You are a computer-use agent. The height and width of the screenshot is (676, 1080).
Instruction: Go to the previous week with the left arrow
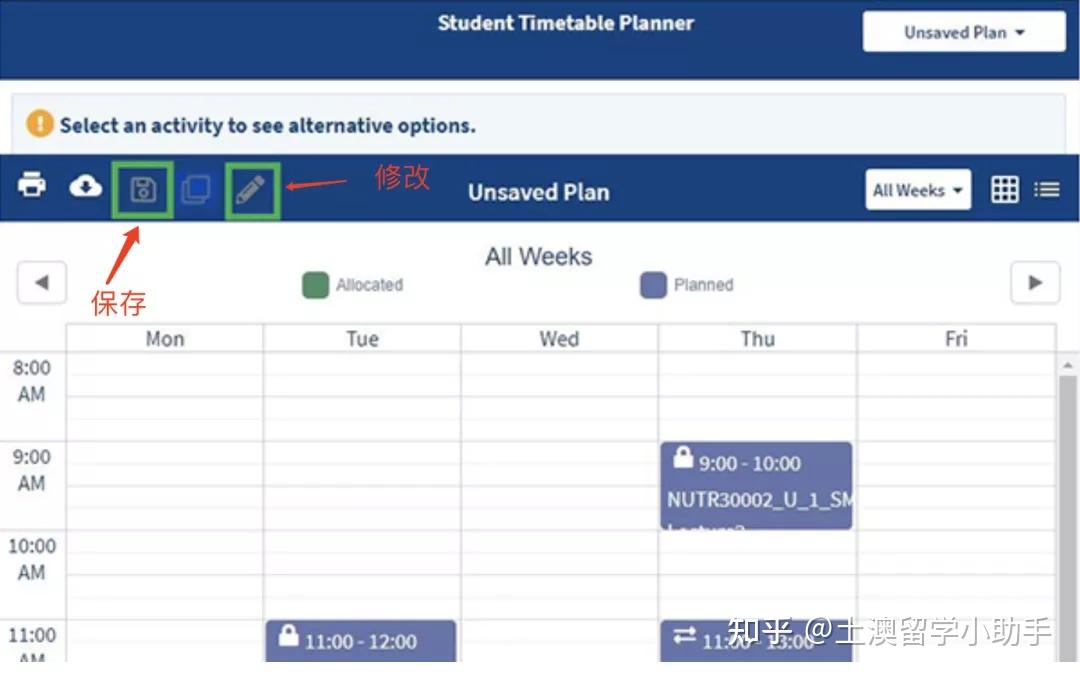(42, 282)
